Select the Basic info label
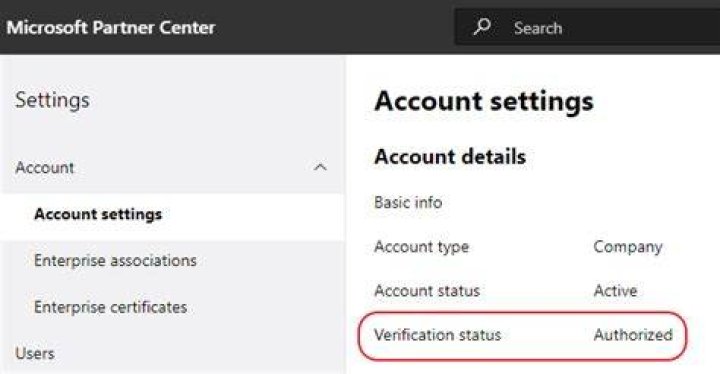 coord(408,202)
